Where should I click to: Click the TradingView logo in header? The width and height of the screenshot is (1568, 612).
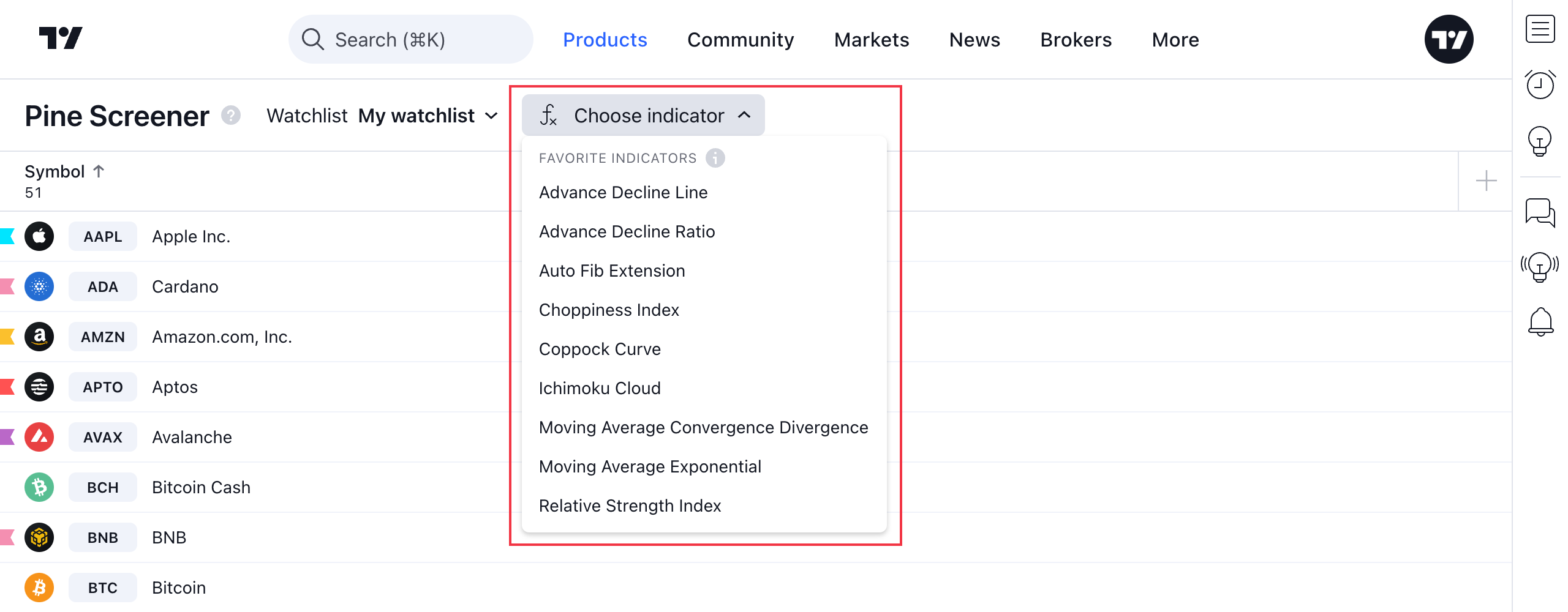[61, 39]
